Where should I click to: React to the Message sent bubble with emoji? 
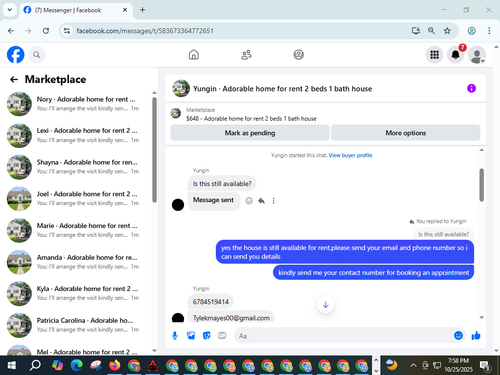[x=249, y=201]
